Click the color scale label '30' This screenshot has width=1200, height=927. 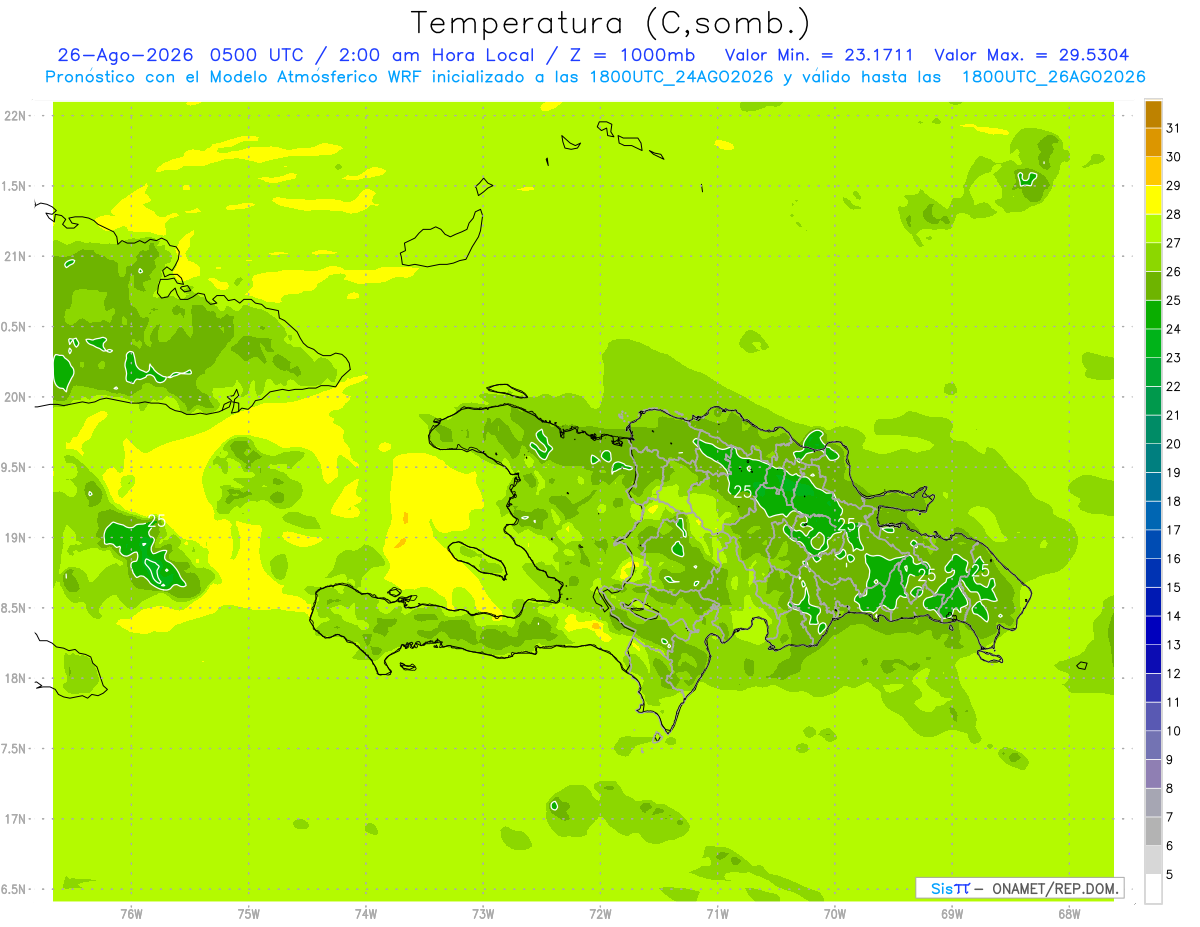click(1174, 157)
